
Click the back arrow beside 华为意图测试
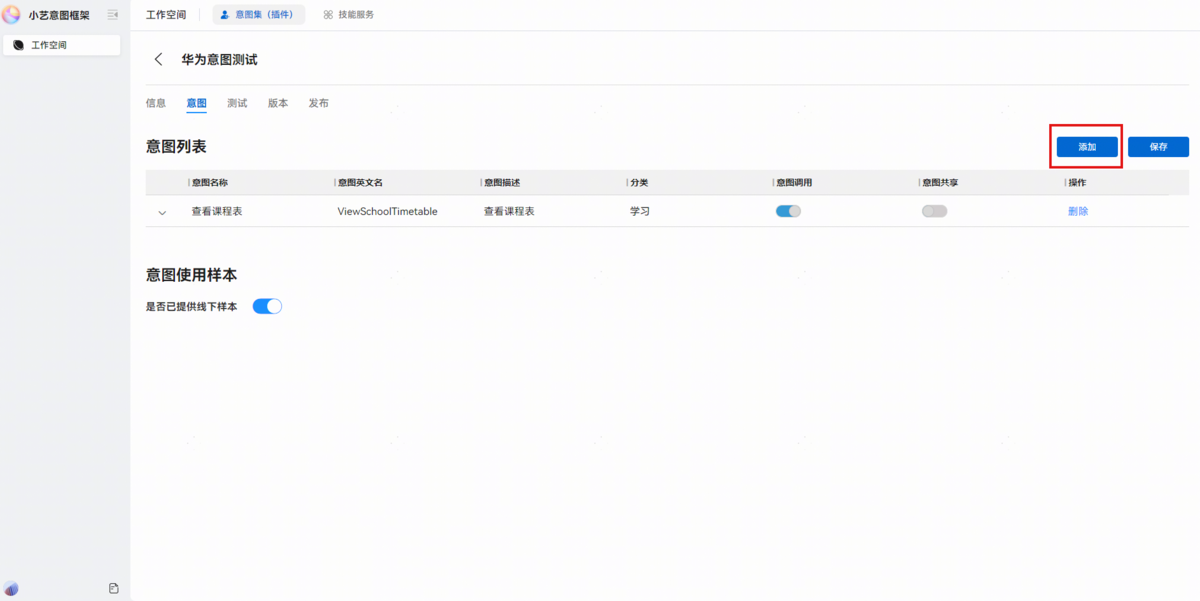[x=158, y=60]
